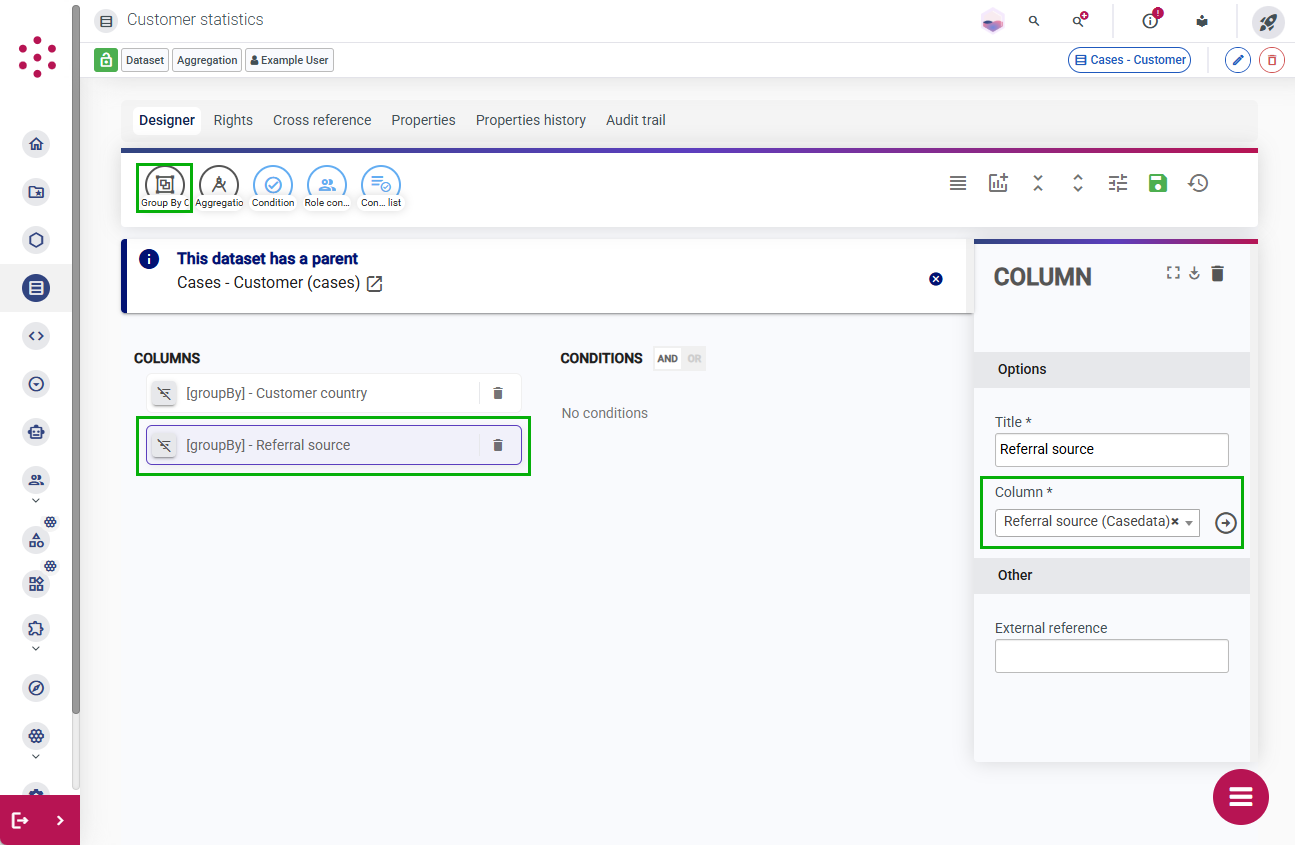Open the reading book icon

point(1202,21)
